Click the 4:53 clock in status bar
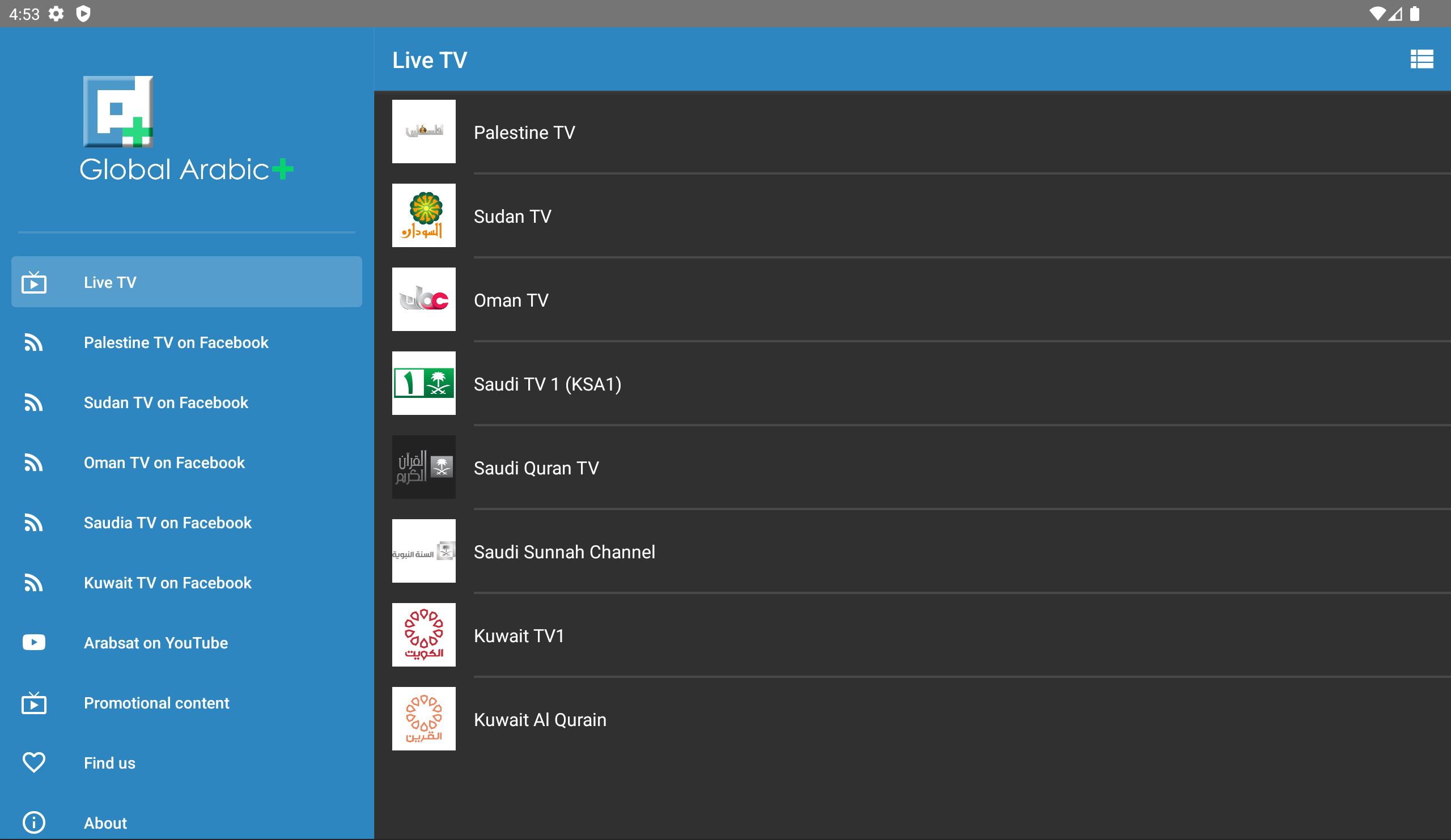The width and height of the screenshot is (1451, 840). pos(24,14)
